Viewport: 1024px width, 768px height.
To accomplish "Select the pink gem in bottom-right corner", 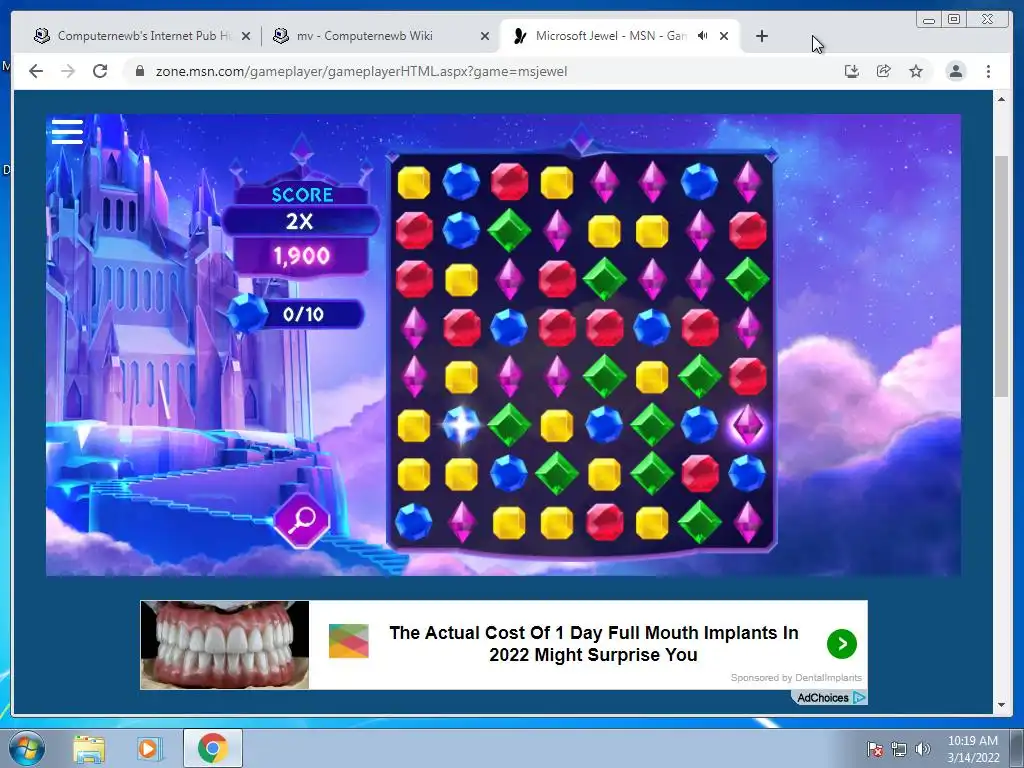I will click(747, 522).
